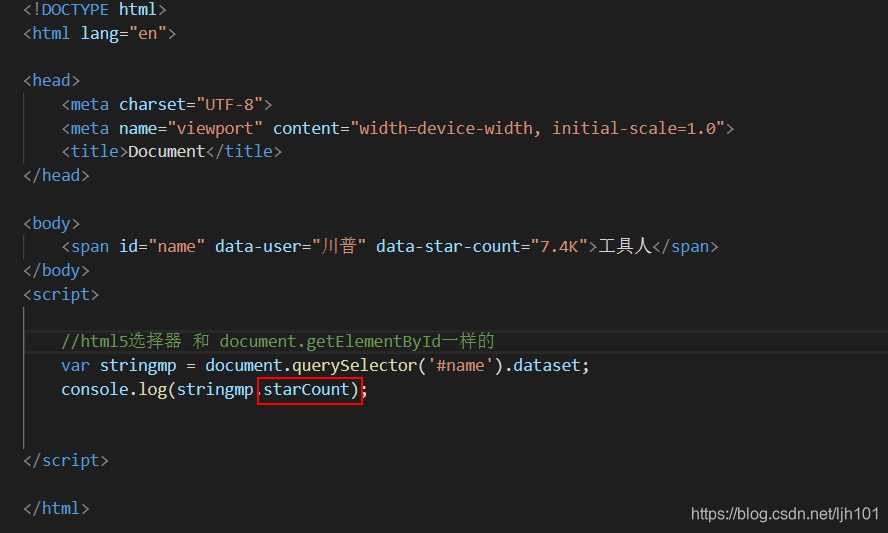Collapse the fold arrow beside the <body> tag

(x=9, y=224)
